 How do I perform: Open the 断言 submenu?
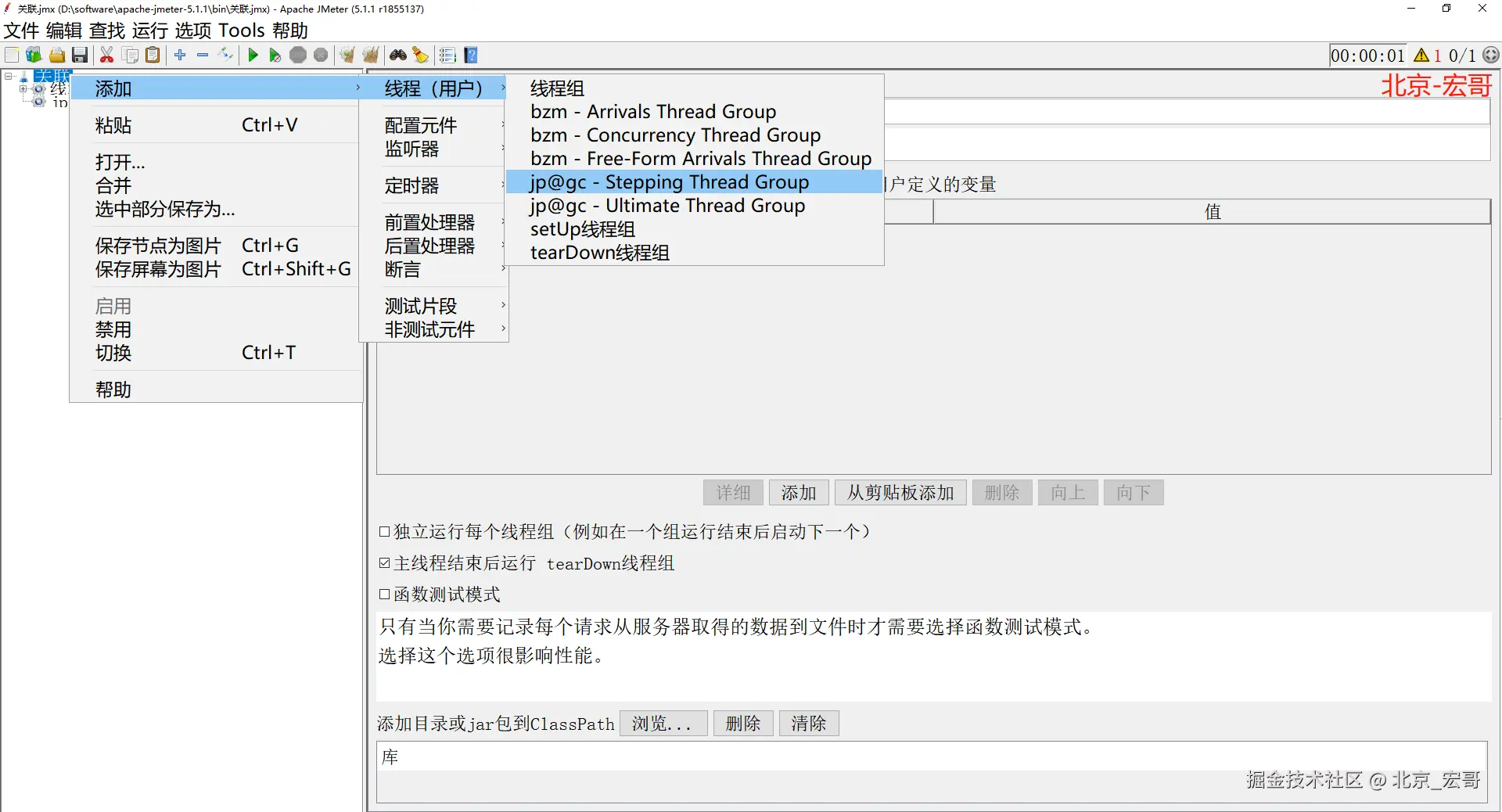pyautogui.click(x=433, y=269)
